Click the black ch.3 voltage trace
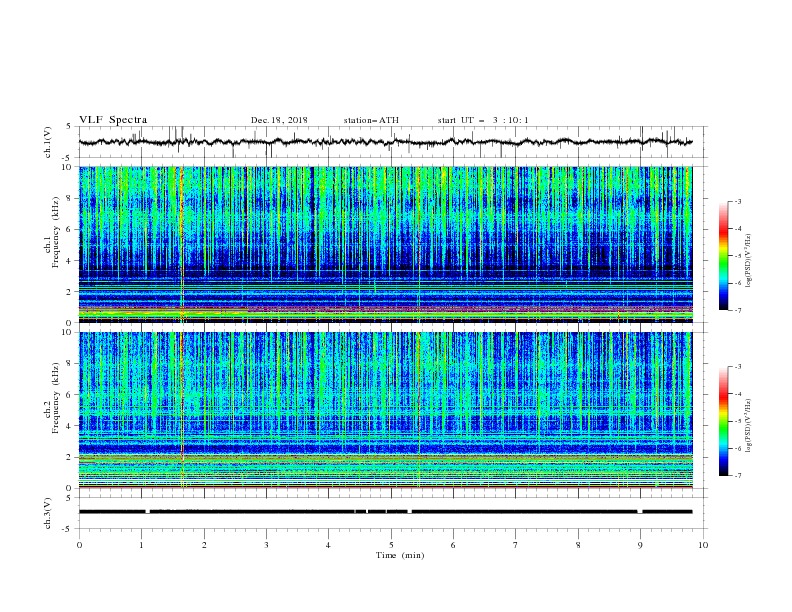Viewport: 792px width, 612px height. (385, 512)
